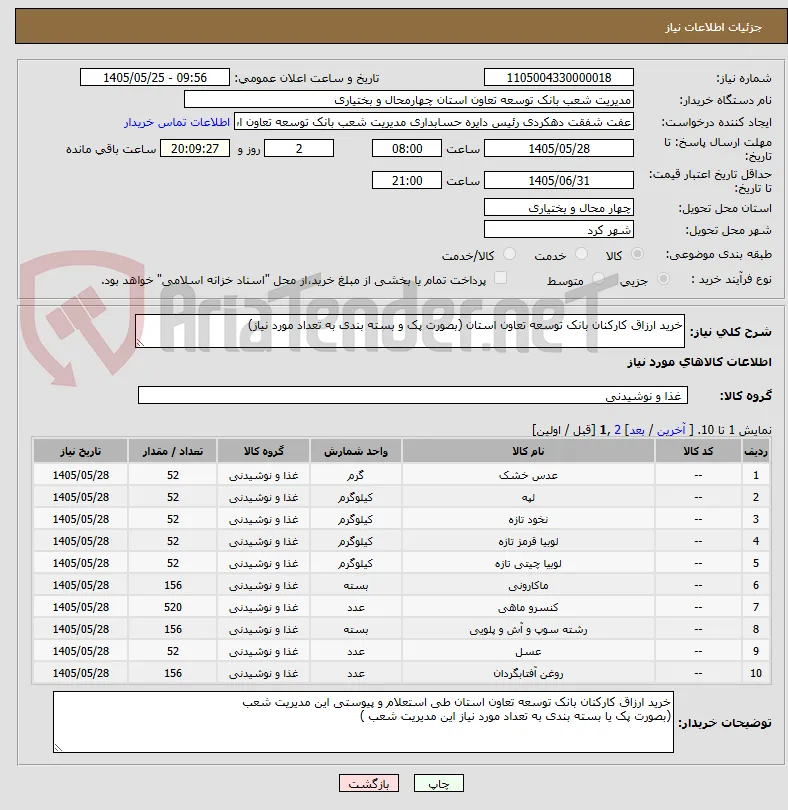Select the عدس خشک item row
Viewport: 788px width, 810px height.
401,475
